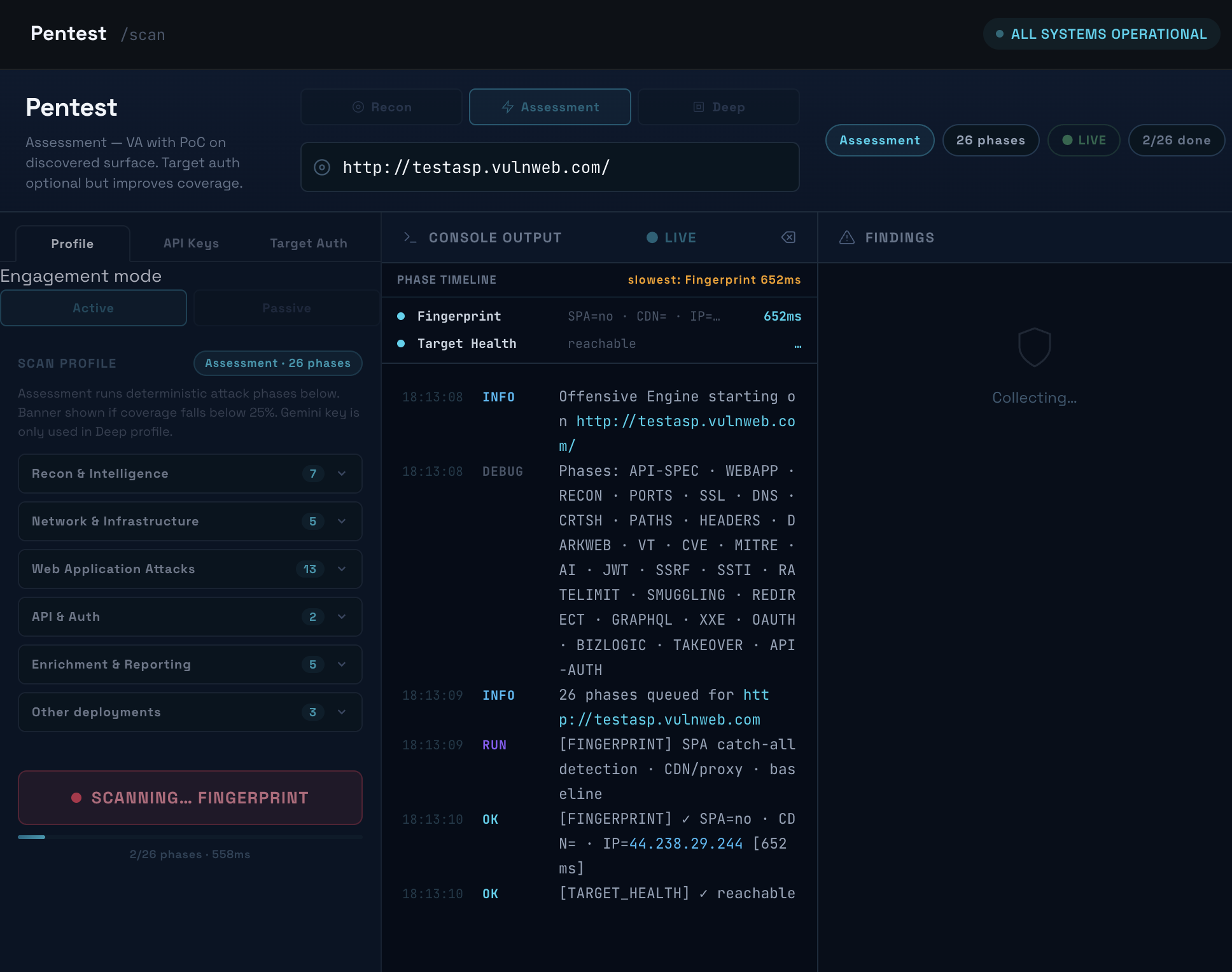Expand the Recon & Intelligence section
This screenshot has width=1232, height=972.
click(x=190, y=473)
